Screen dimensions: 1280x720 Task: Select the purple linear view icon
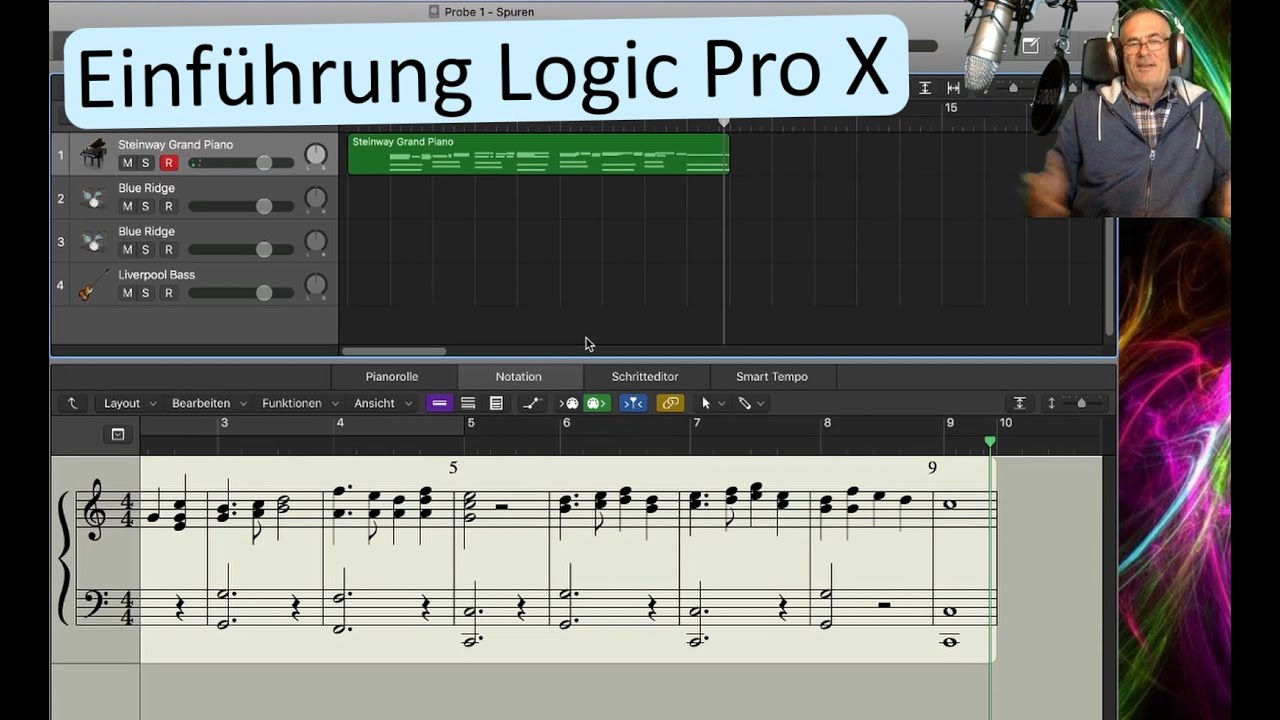[x=439, y=403]
